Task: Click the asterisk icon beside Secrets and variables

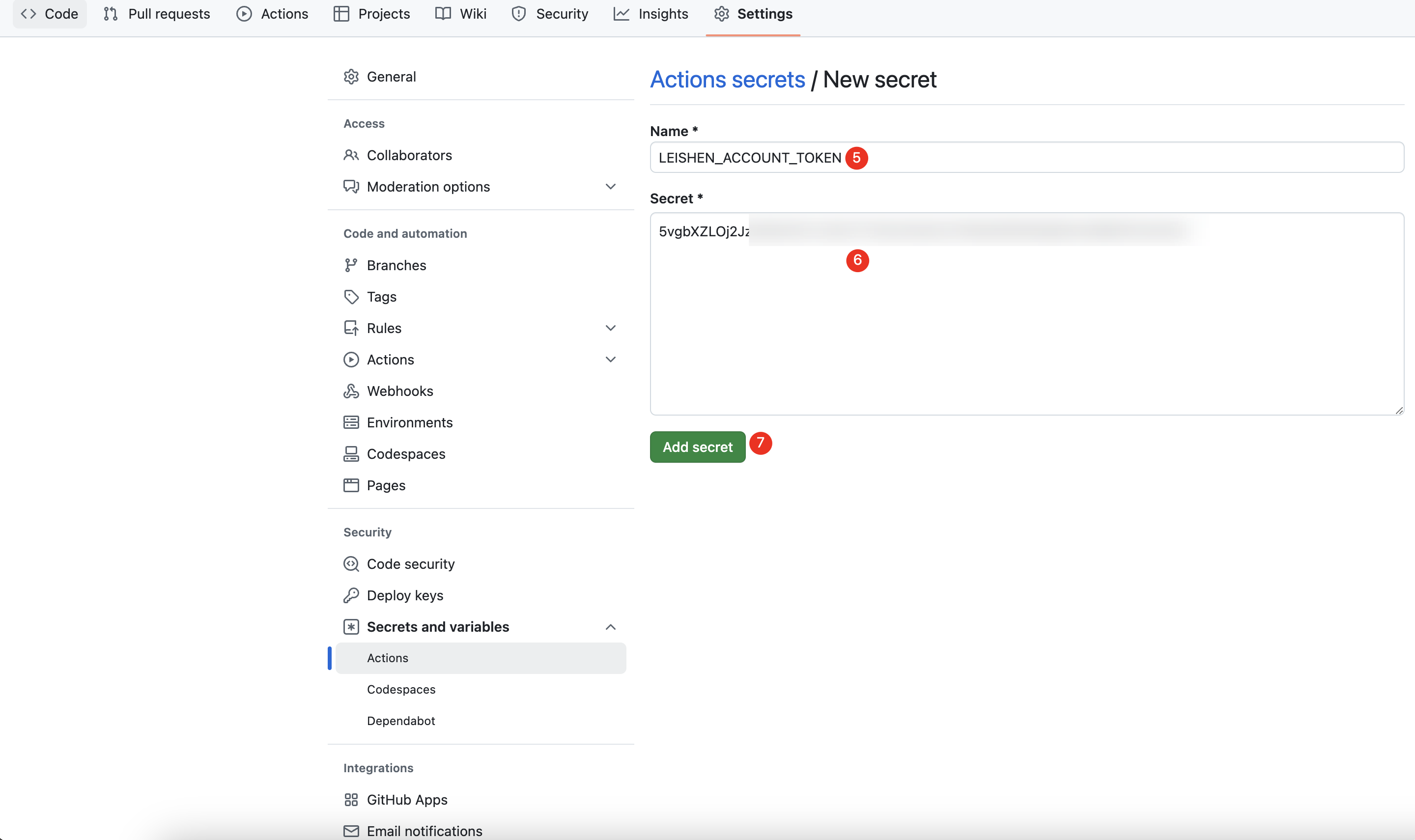Action: 351,627
